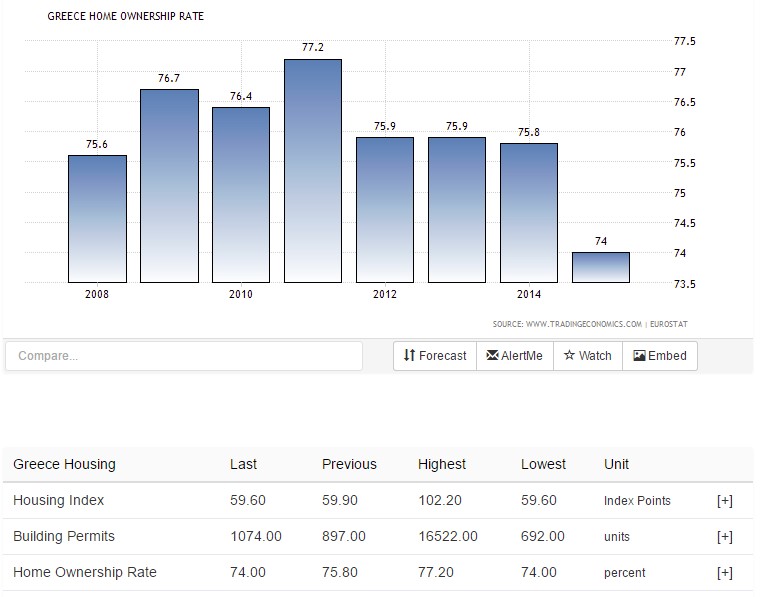Select the 76.7 bar for 2009
This screenshot has height=597, width=768.
(x=169, y=186)
